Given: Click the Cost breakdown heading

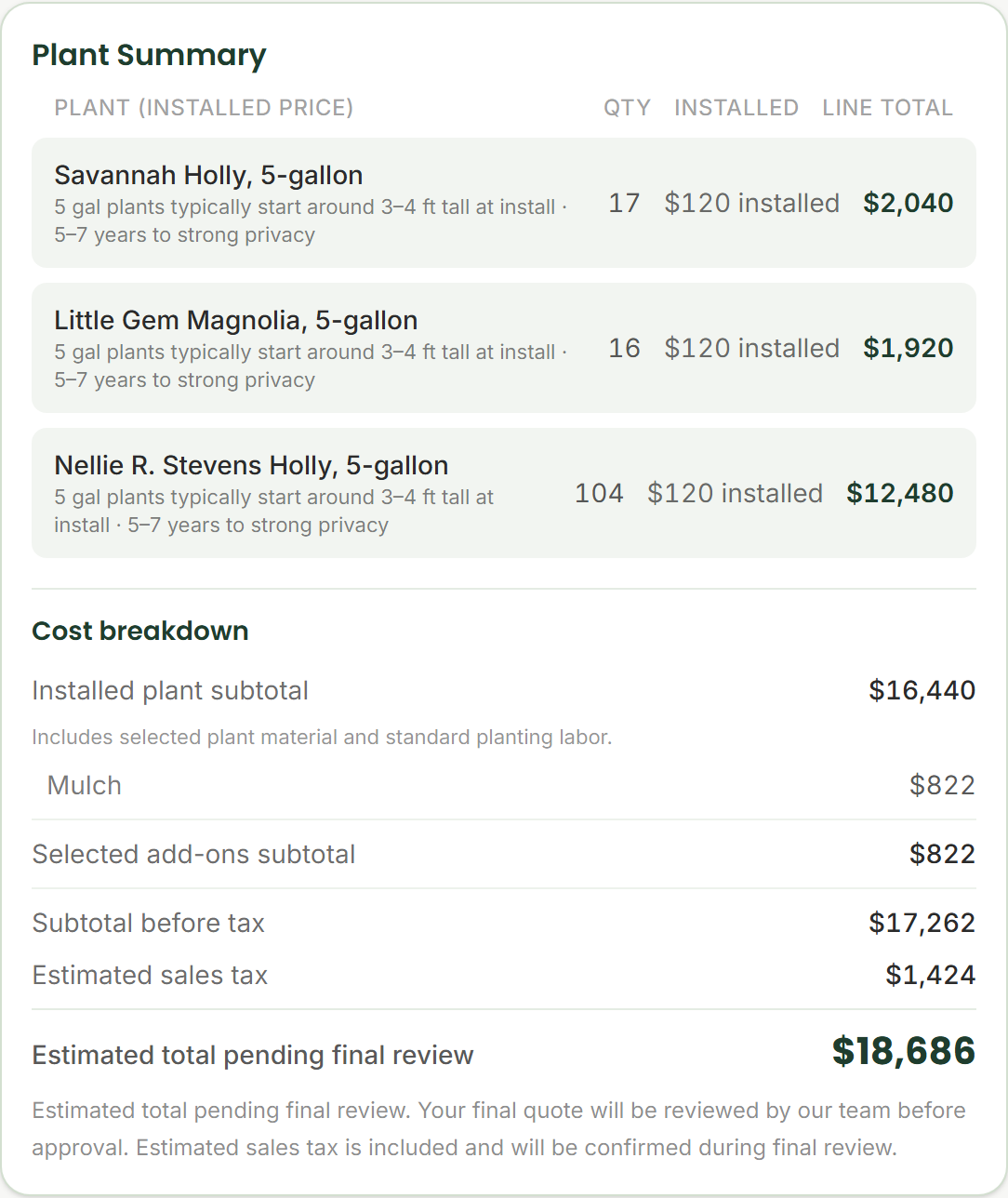Looking at the screenshot, I should coord(140,631).
